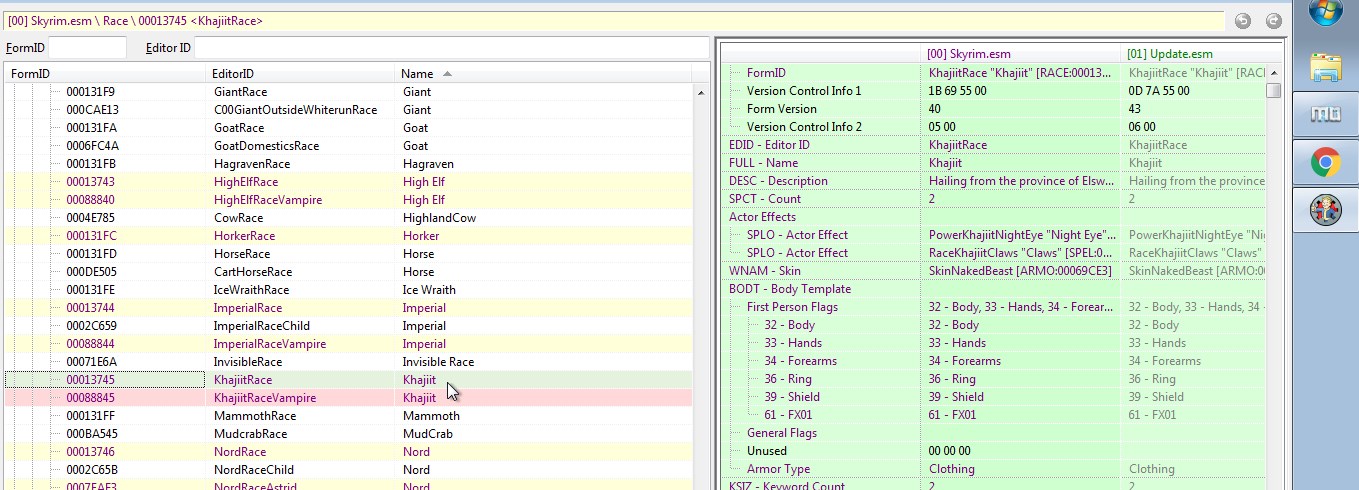Select the ImperialRaceChild record
Screen dimensions: 1359x490
(x=348, y=326)
